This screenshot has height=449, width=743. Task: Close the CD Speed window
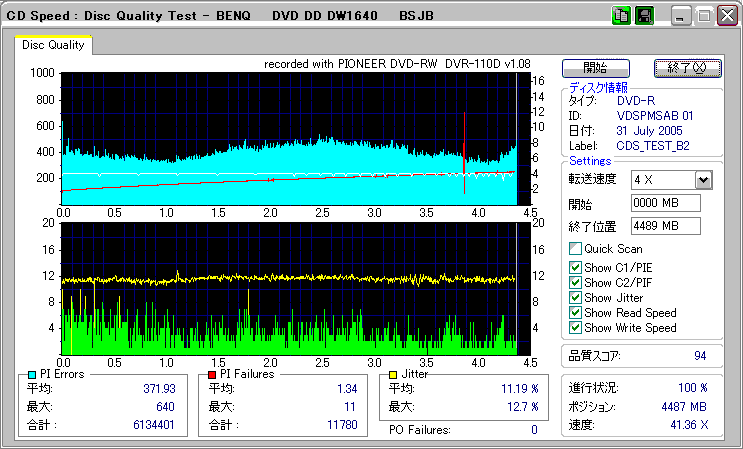[725, 17]
